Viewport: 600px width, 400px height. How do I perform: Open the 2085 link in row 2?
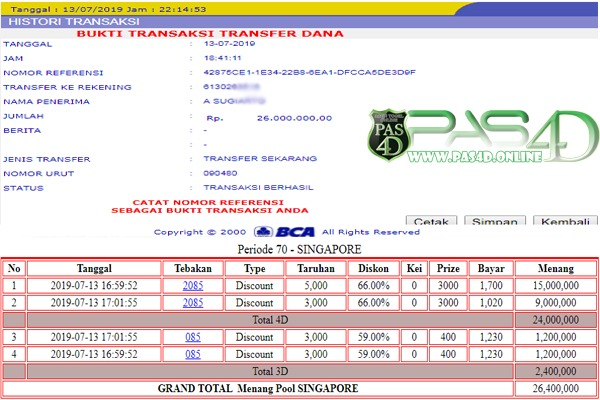(193, 303)
